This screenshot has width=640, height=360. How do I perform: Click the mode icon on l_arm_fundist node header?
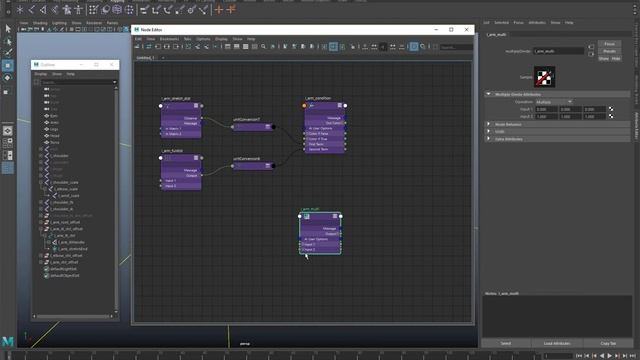(196, 158)
